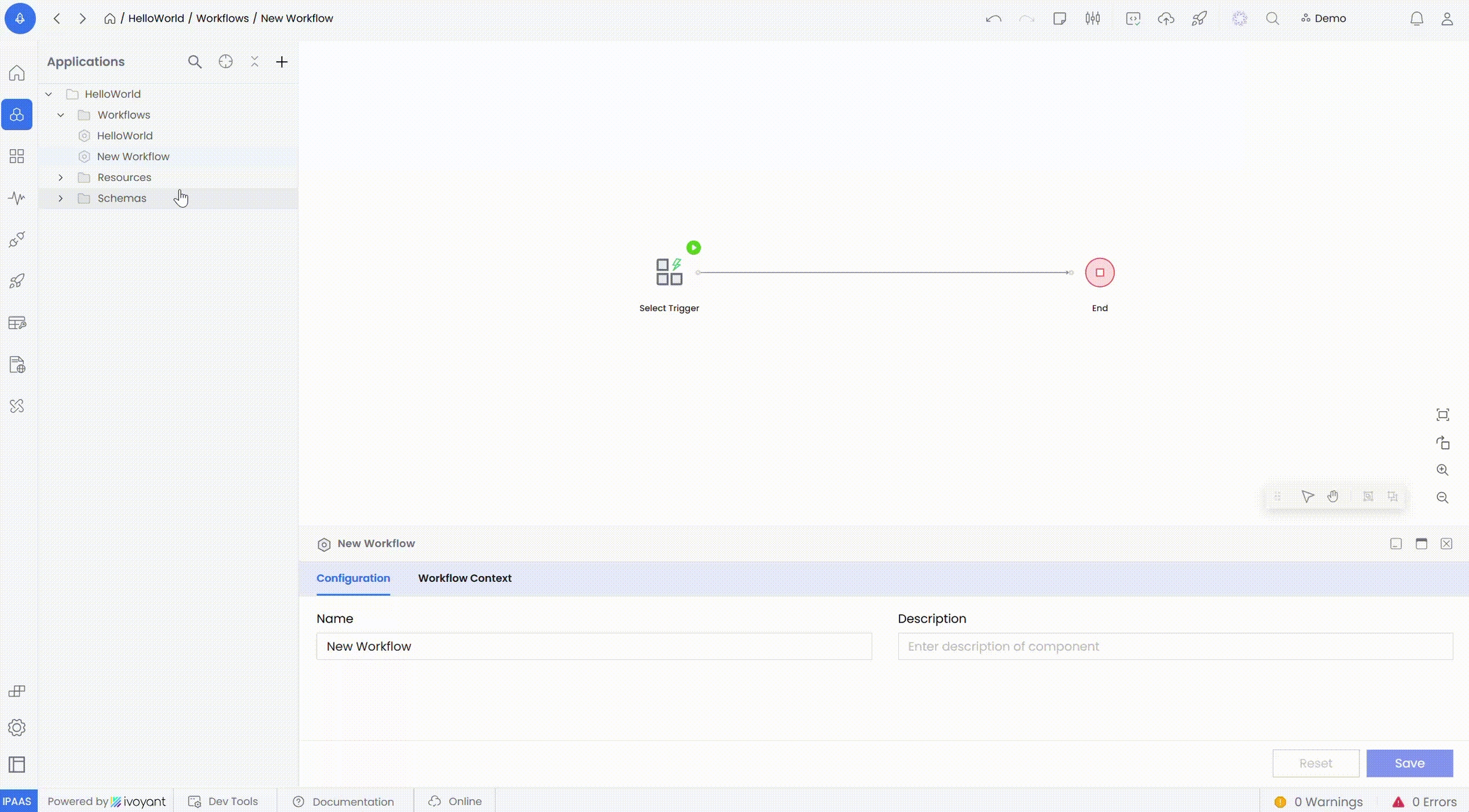Activate the hand pan tool
1469x812 pixels.
(x=1333, y=497)
